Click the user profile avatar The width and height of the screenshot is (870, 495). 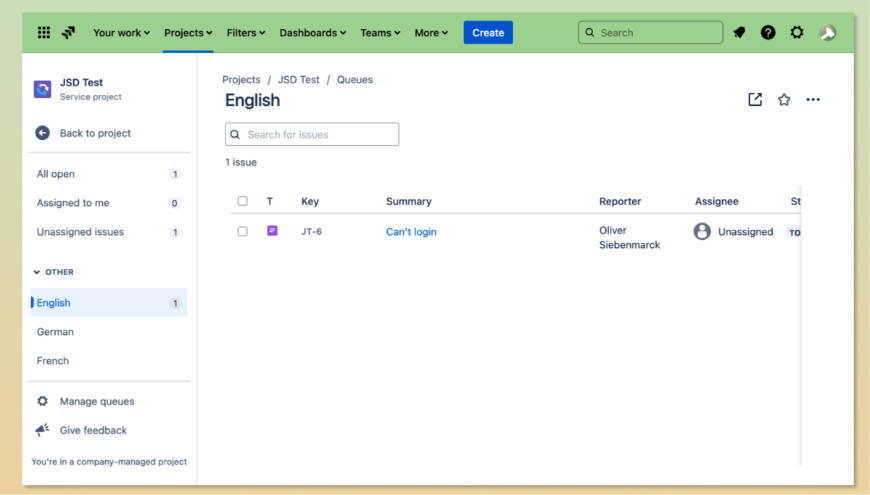pos(827,33)
